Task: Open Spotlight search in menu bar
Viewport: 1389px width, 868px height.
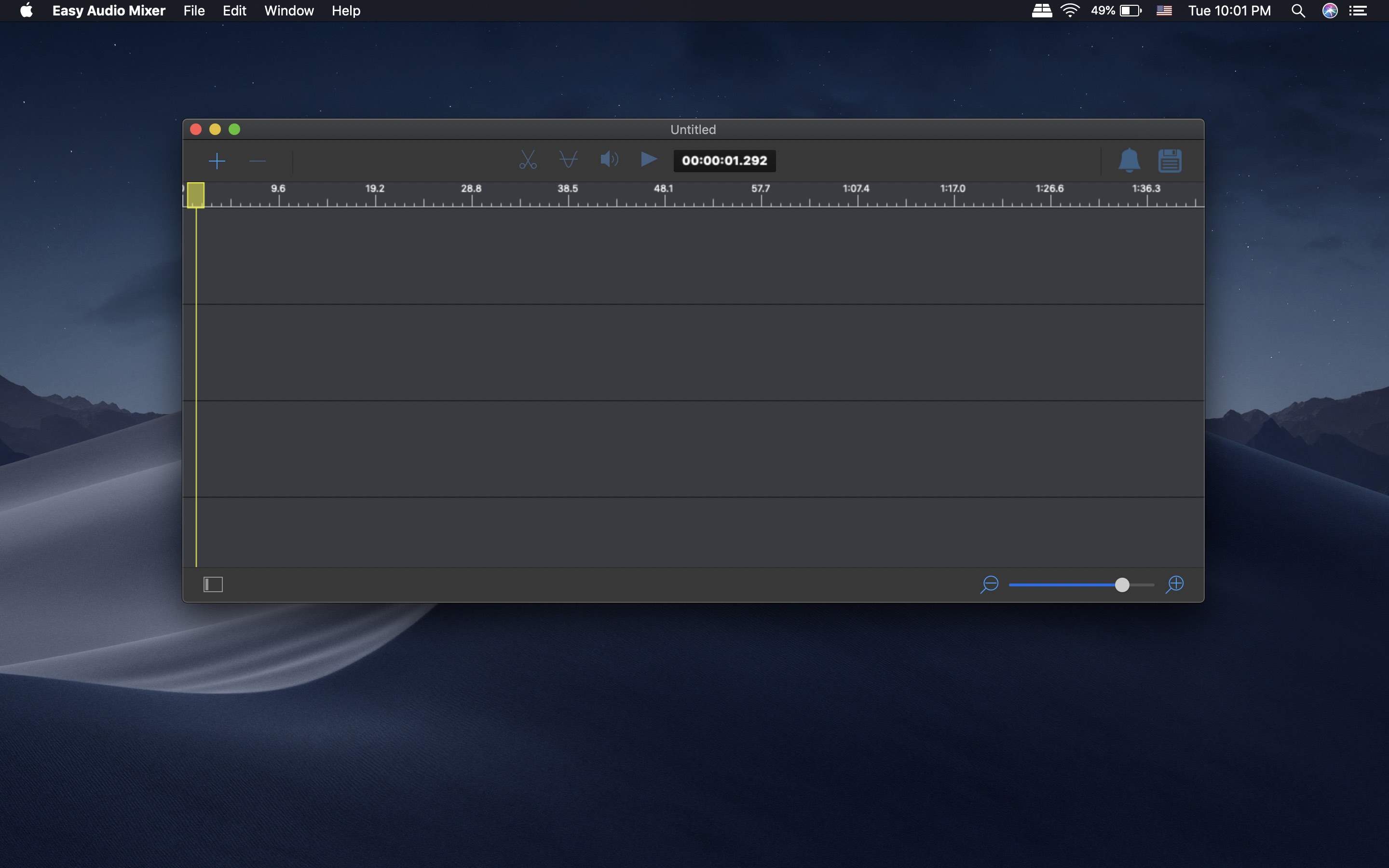Action: 1298,10
